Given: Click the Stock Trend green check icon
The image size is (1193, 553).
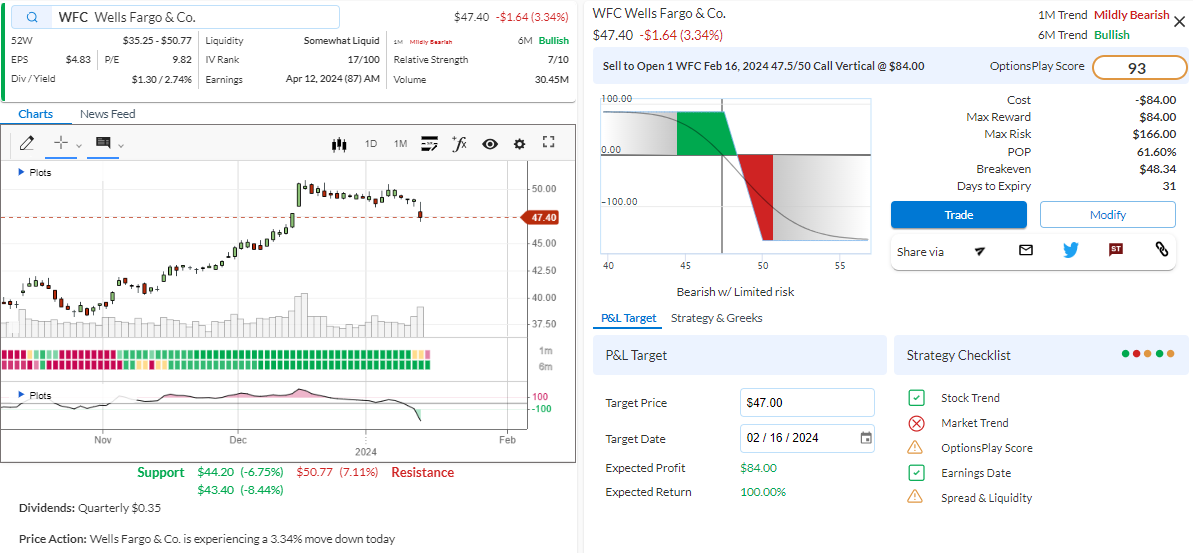Looking at the screenshot, I should pyautogui.click(x=916, y=398).
